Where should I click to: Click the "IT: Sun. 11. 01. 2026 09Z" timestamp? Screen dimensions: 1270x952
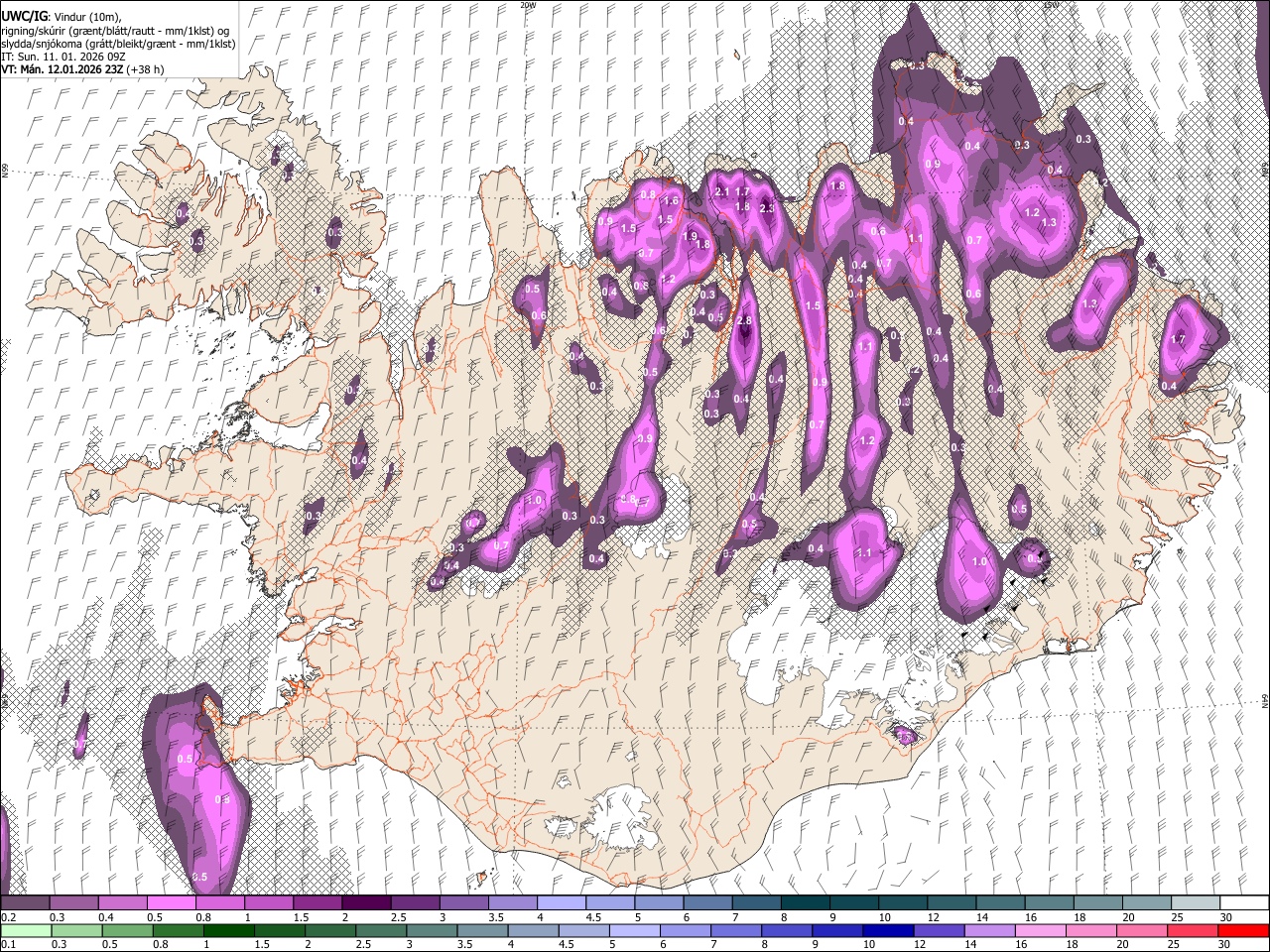pos(63,57)
